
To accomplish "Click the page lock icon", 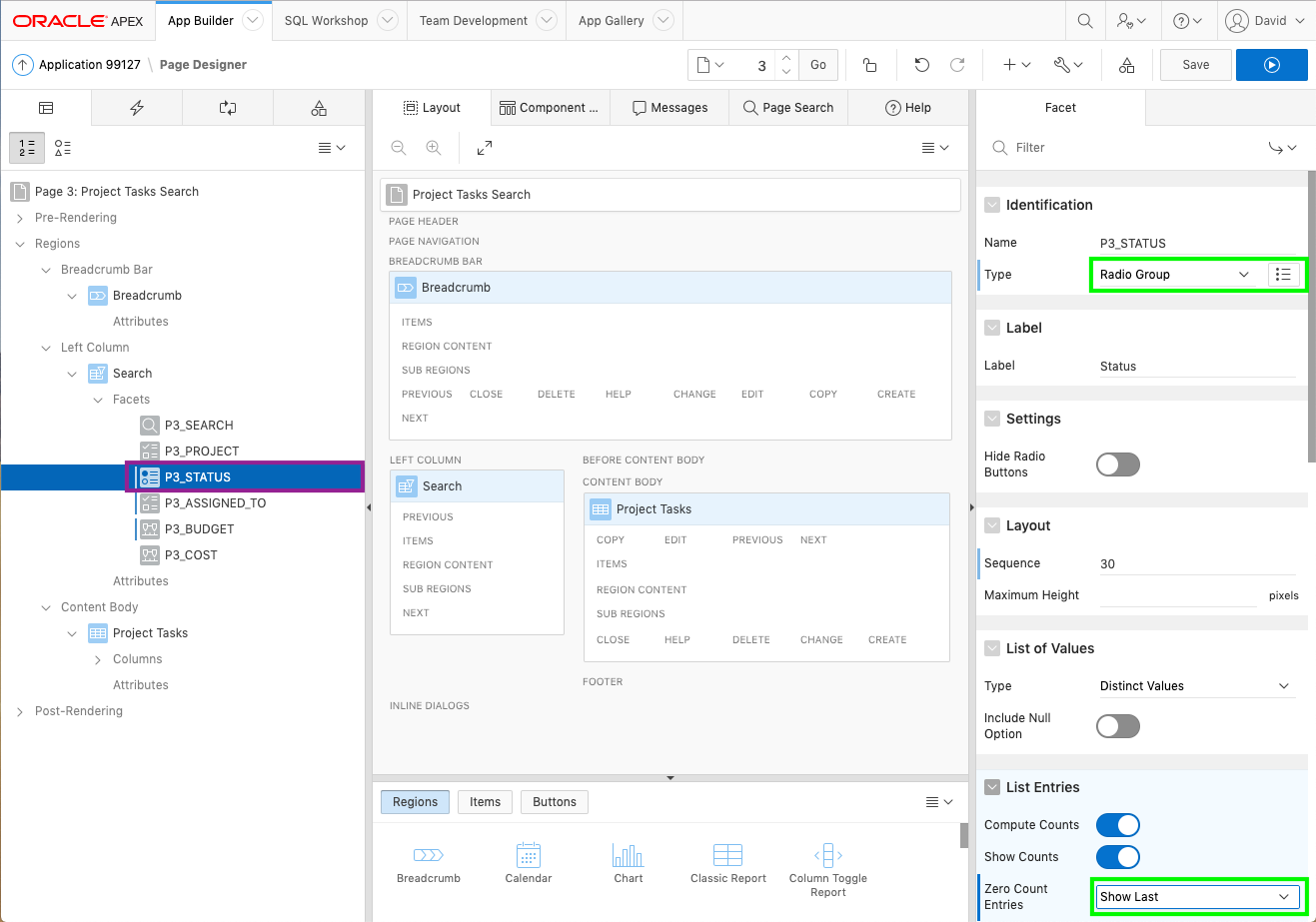I will click(x=869, y=65).
